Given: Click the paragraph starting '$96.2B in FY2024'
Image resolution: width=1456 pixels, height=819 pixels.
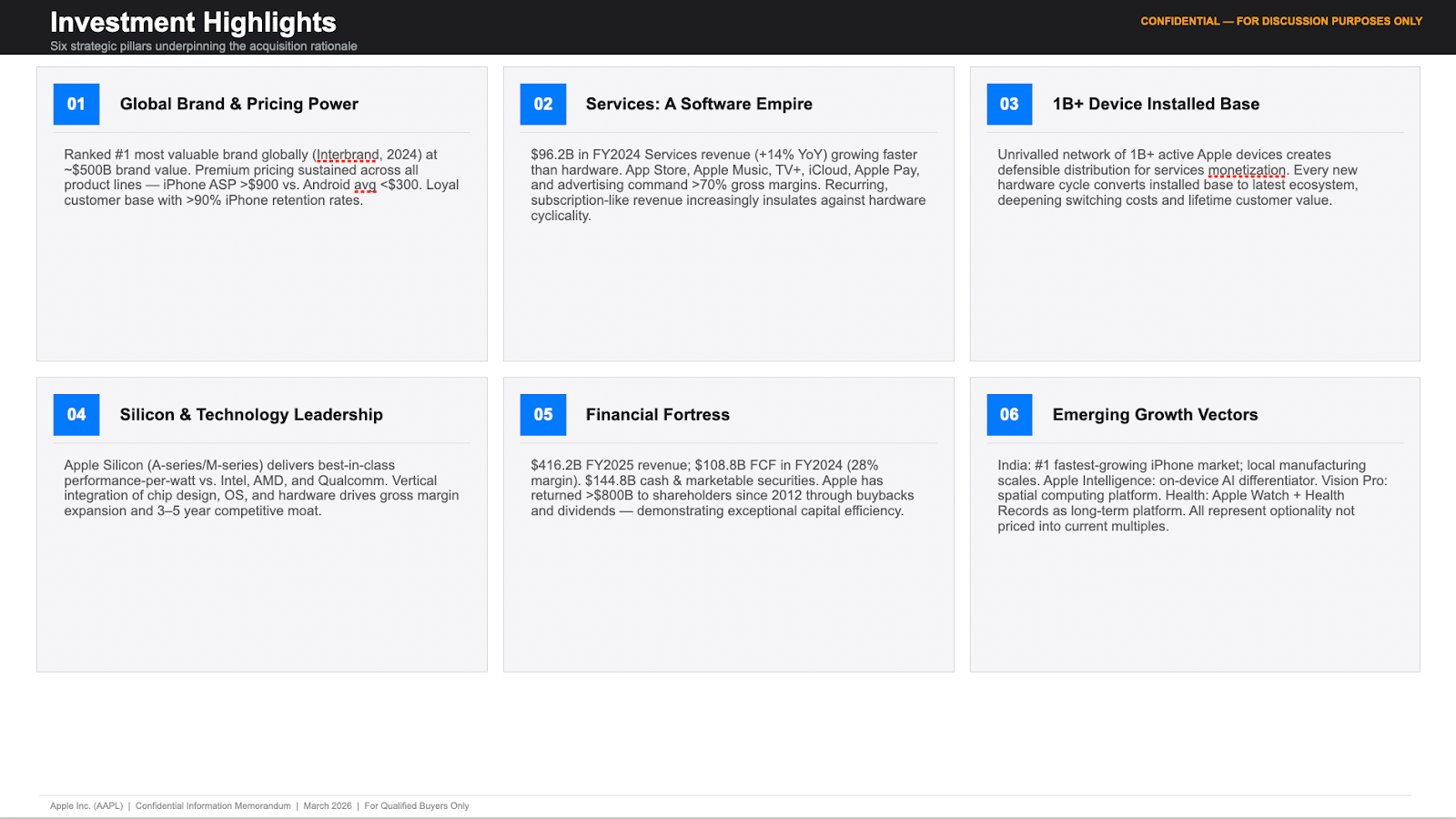Looking at the screenshot, I should (728, 186).
